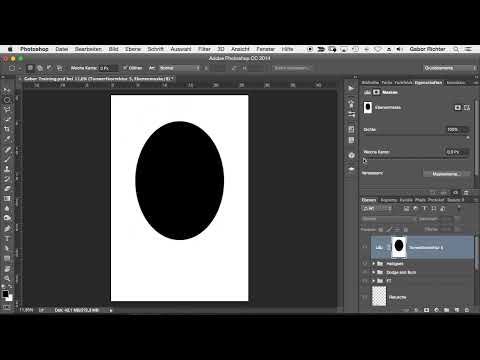
Task: Open the Art style dropdown
Action: [179, 68]
